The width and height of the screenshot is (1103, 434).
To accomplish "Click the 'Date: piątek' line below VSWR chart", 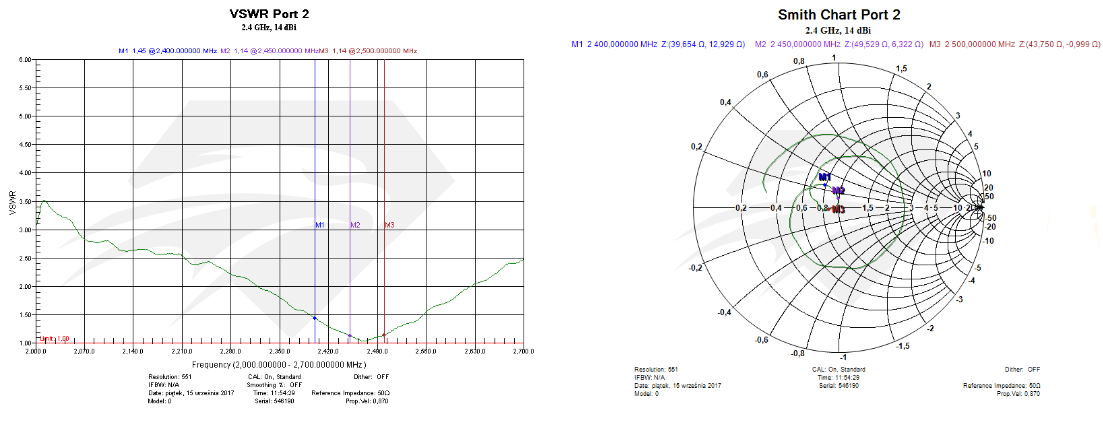I will [191, 393].
